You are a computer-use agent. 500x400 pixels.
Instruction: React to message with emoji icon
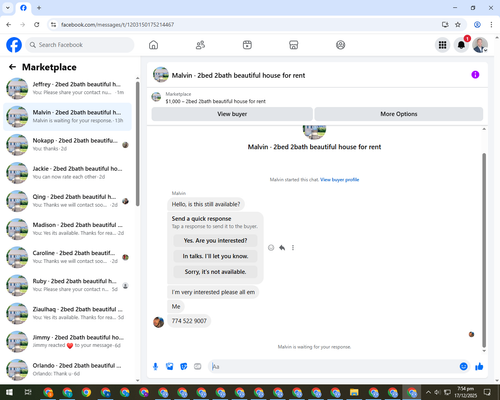click(271, 248)
